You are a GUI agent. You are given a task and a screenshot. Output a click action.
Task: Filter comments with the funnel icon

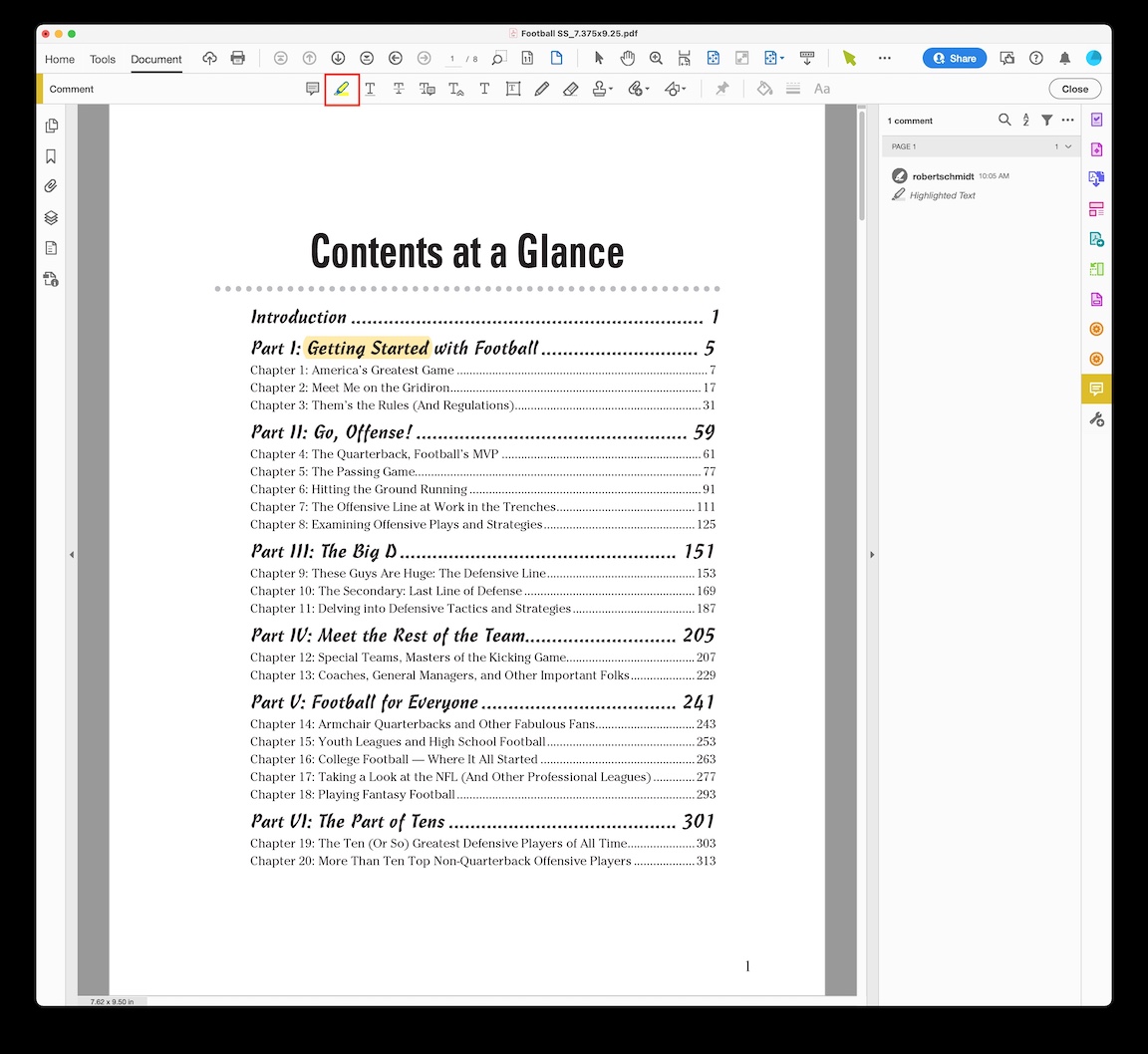click(1047, 120)
